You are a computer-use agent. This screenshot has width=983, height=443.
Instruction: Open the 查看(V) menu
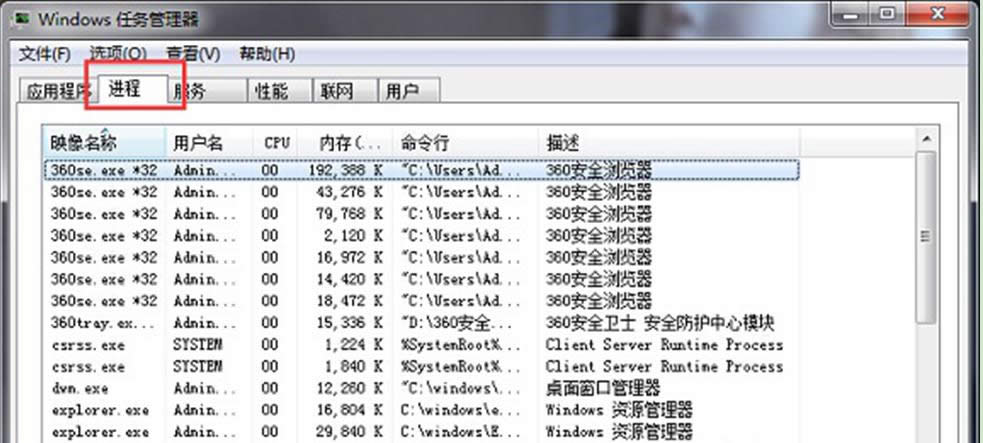coord(193,53)
